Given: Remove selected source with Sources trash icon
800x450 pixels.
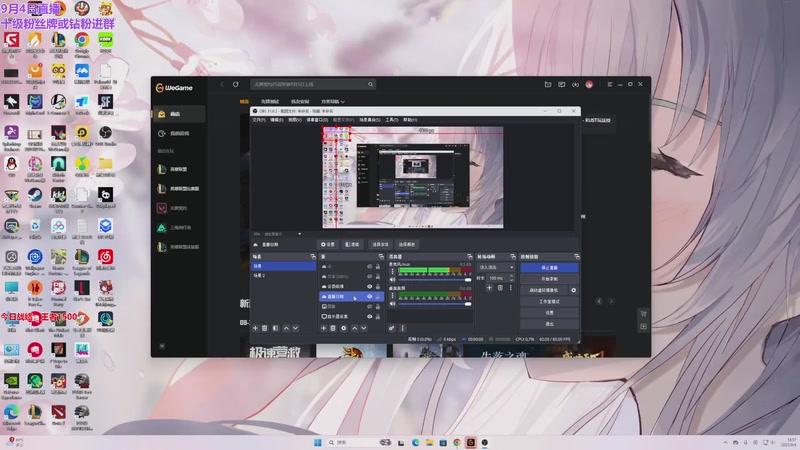Looking at the screenshot, I should [333, 328].
